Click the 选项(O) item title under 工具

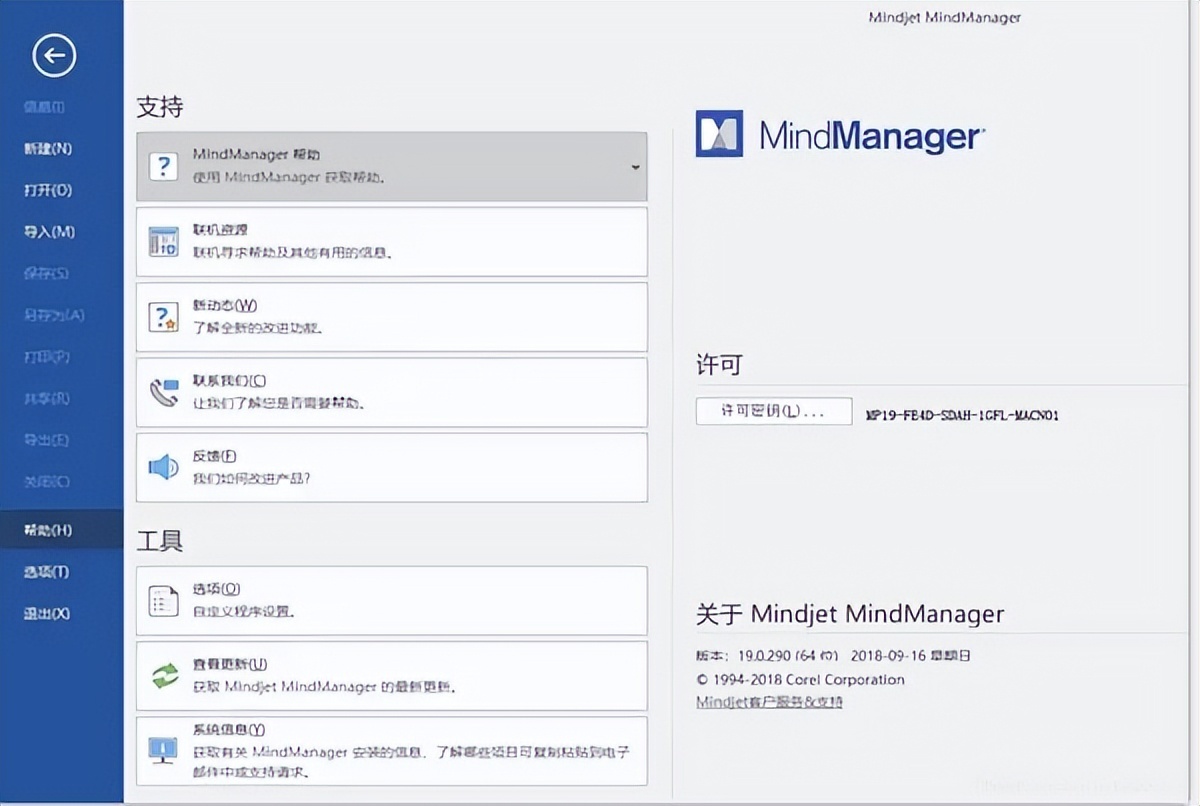[216, 590]
